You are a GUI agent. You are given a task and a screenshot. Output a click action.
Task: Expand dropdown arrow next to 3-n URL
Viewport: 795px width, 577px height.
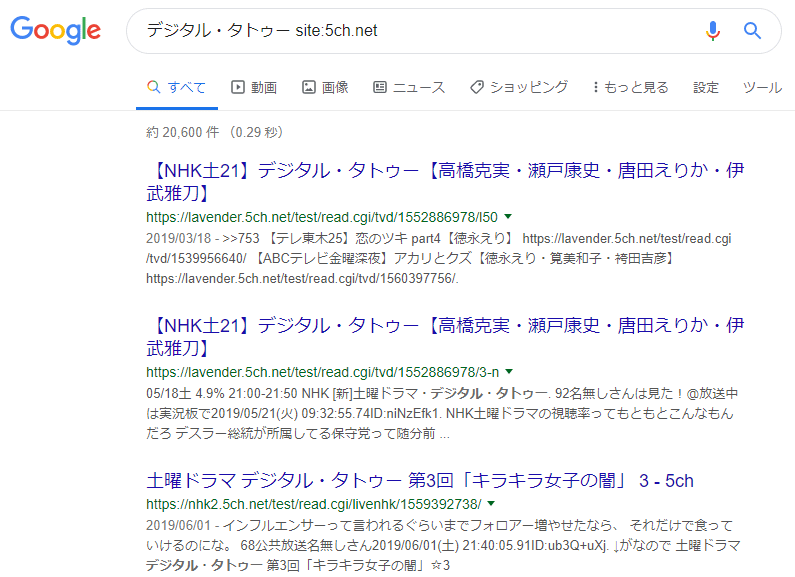tap(510, 372)
